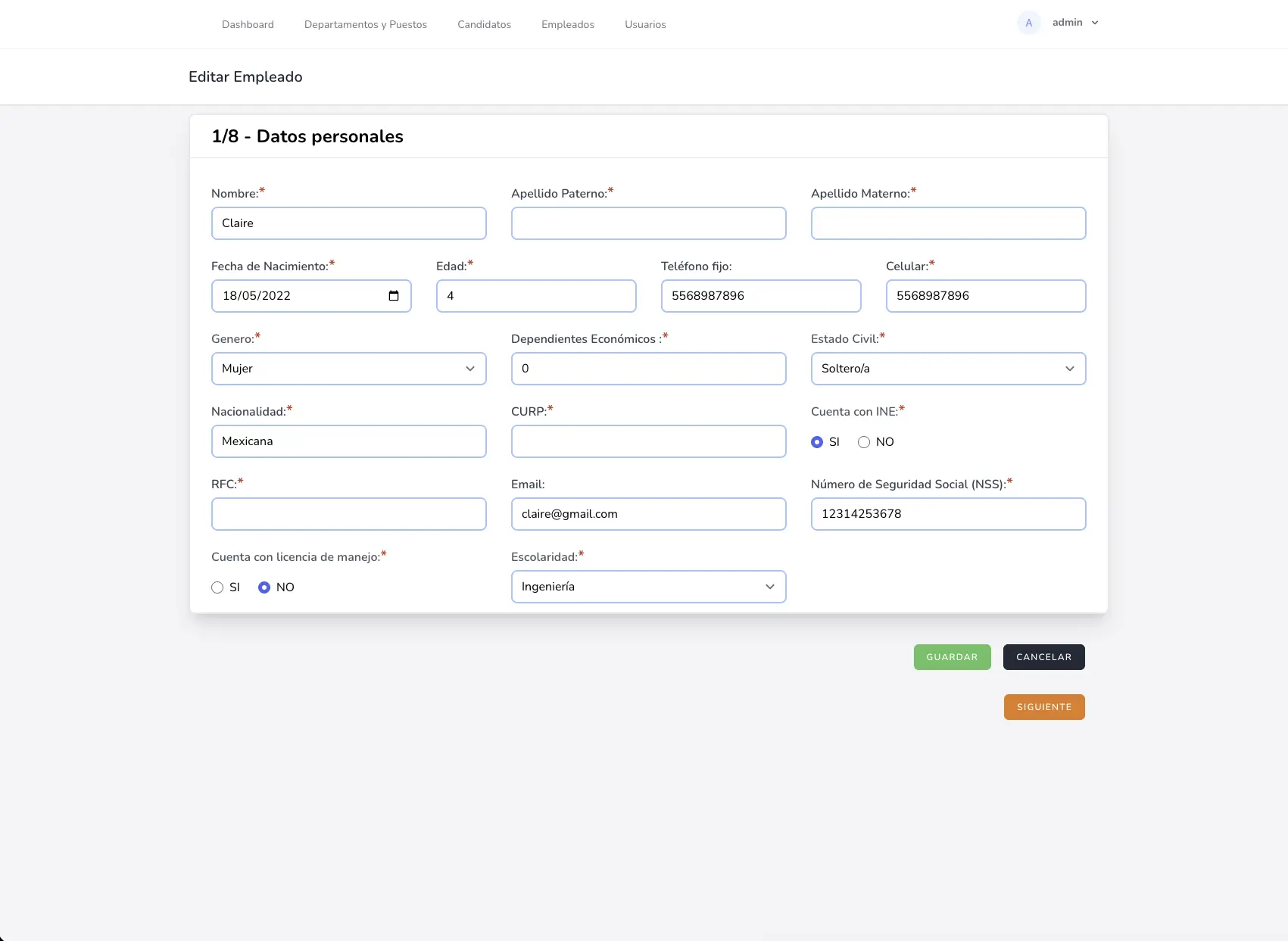Focus the Nacionalidad field showing Mexicana

pyautogui.click(x=349, y=441)
